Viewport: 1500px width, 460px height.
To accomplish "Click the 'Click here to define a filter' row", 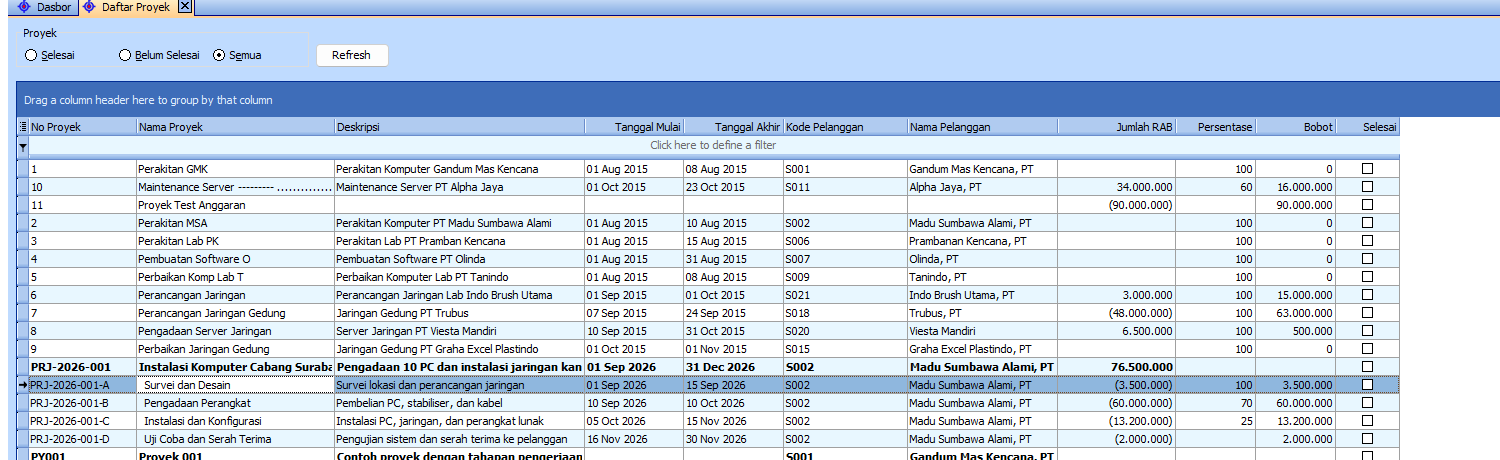I will point(713,146).
